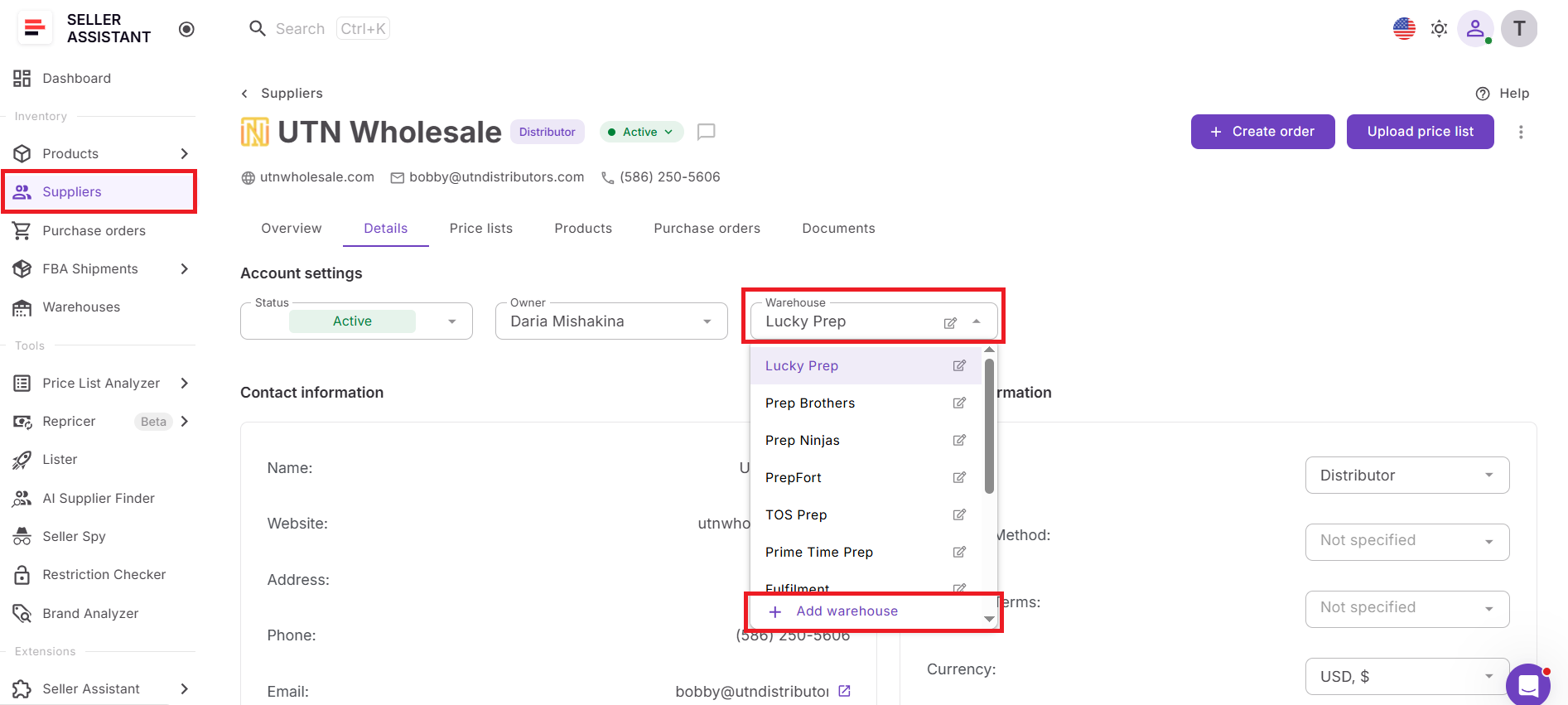Collapse the Warehouse dropdown arrow

977,321
